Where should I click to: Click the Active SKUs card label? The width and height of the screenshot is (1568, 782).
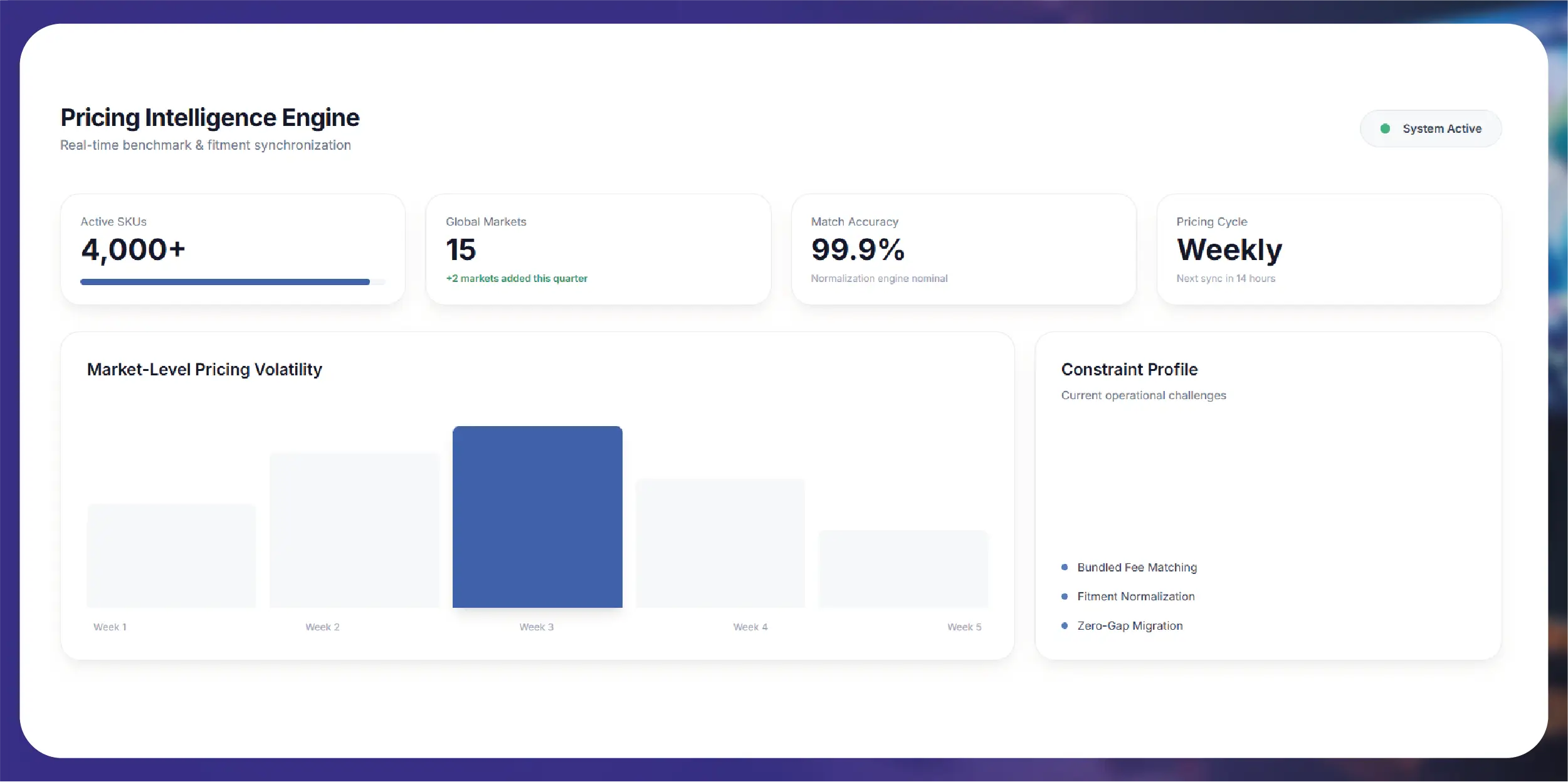point(113,222)
